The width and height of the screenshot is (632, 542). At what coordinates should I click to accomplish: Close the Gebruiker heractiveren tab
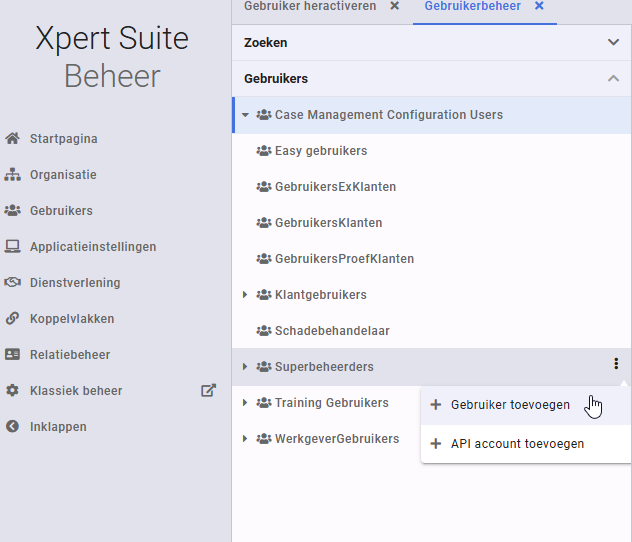click(395, 6)
